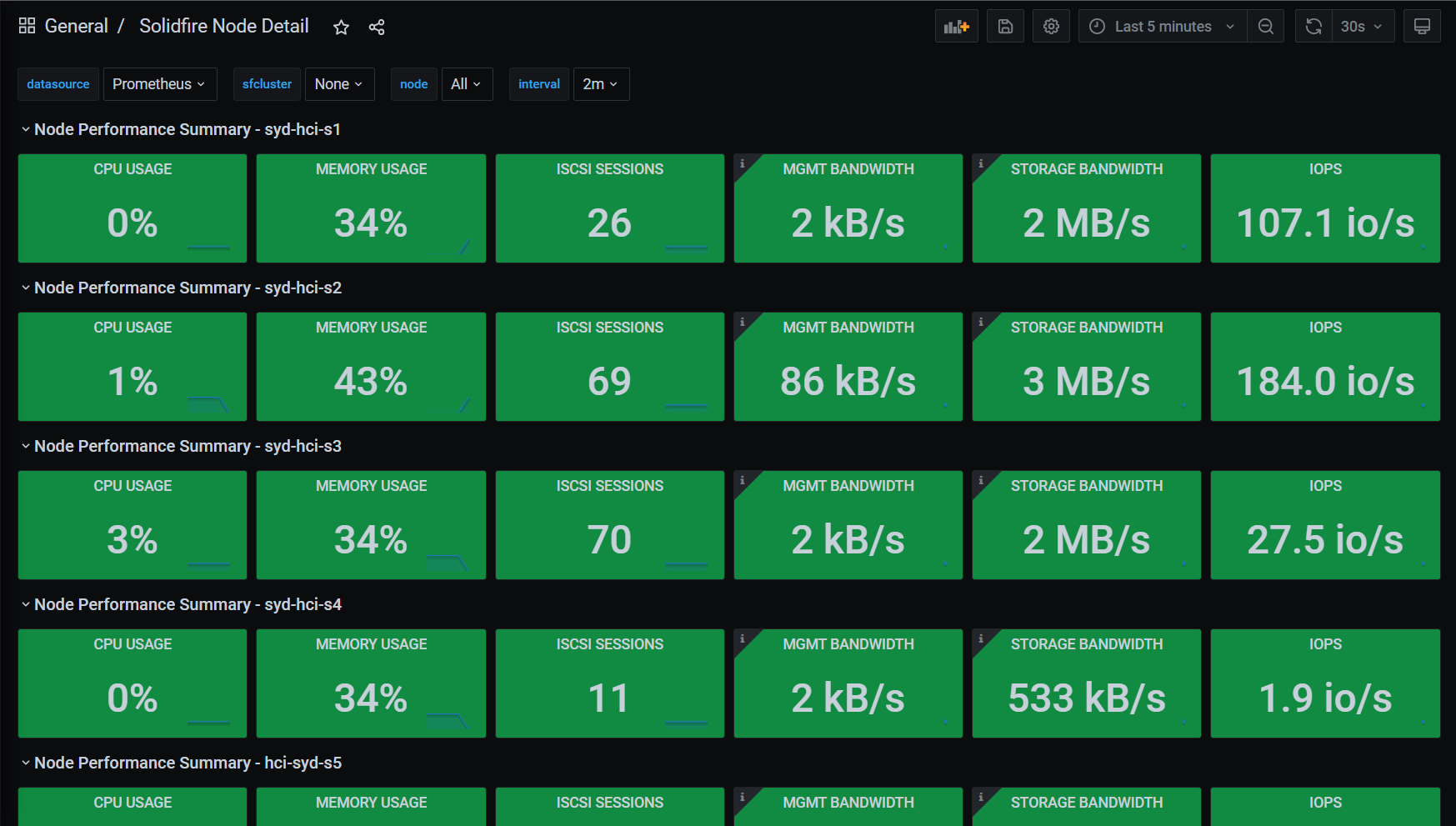Add a new panel to dashboard
This screenshot has width=1456, height=826.
[x=957, y=27]
